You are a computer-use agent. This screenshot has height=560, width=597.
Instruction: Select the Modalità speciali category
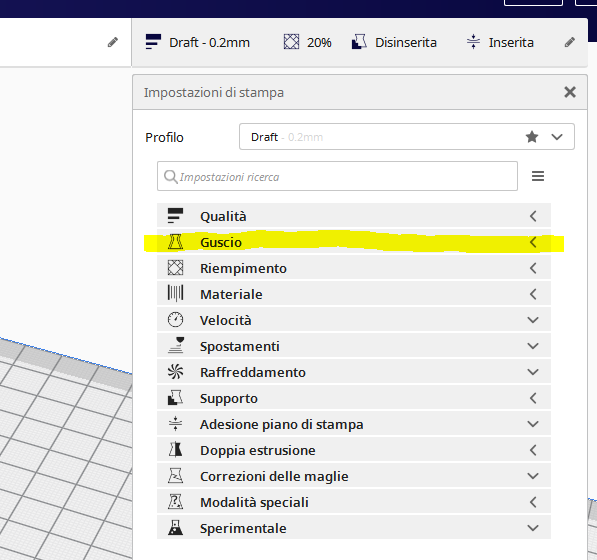pos(354,502)
